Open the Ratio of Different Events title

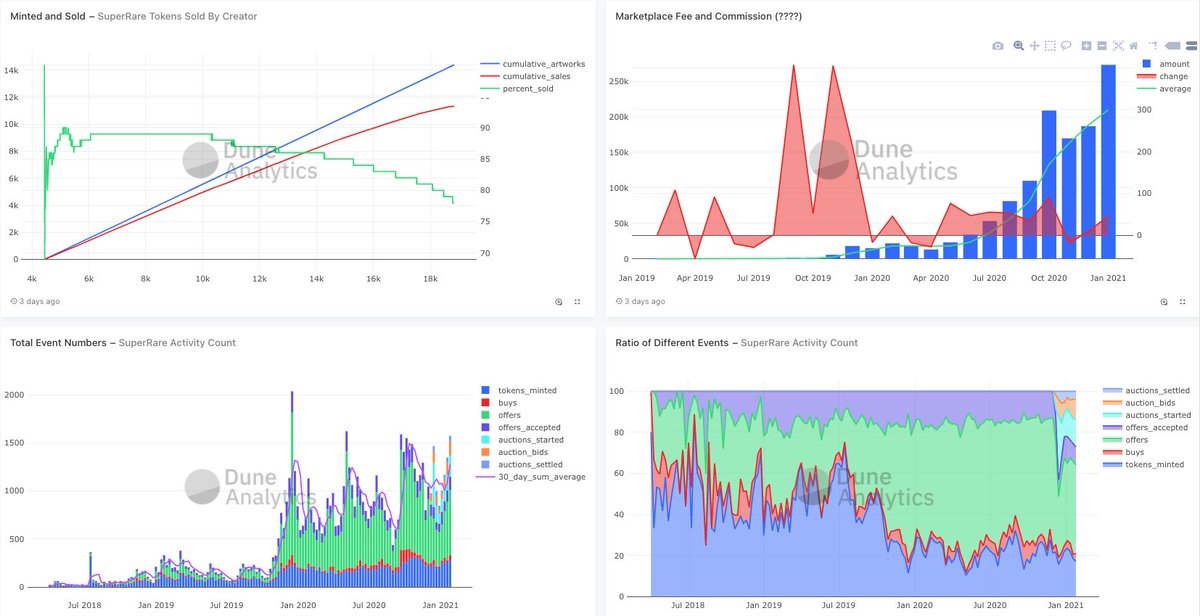coord(671,343)
